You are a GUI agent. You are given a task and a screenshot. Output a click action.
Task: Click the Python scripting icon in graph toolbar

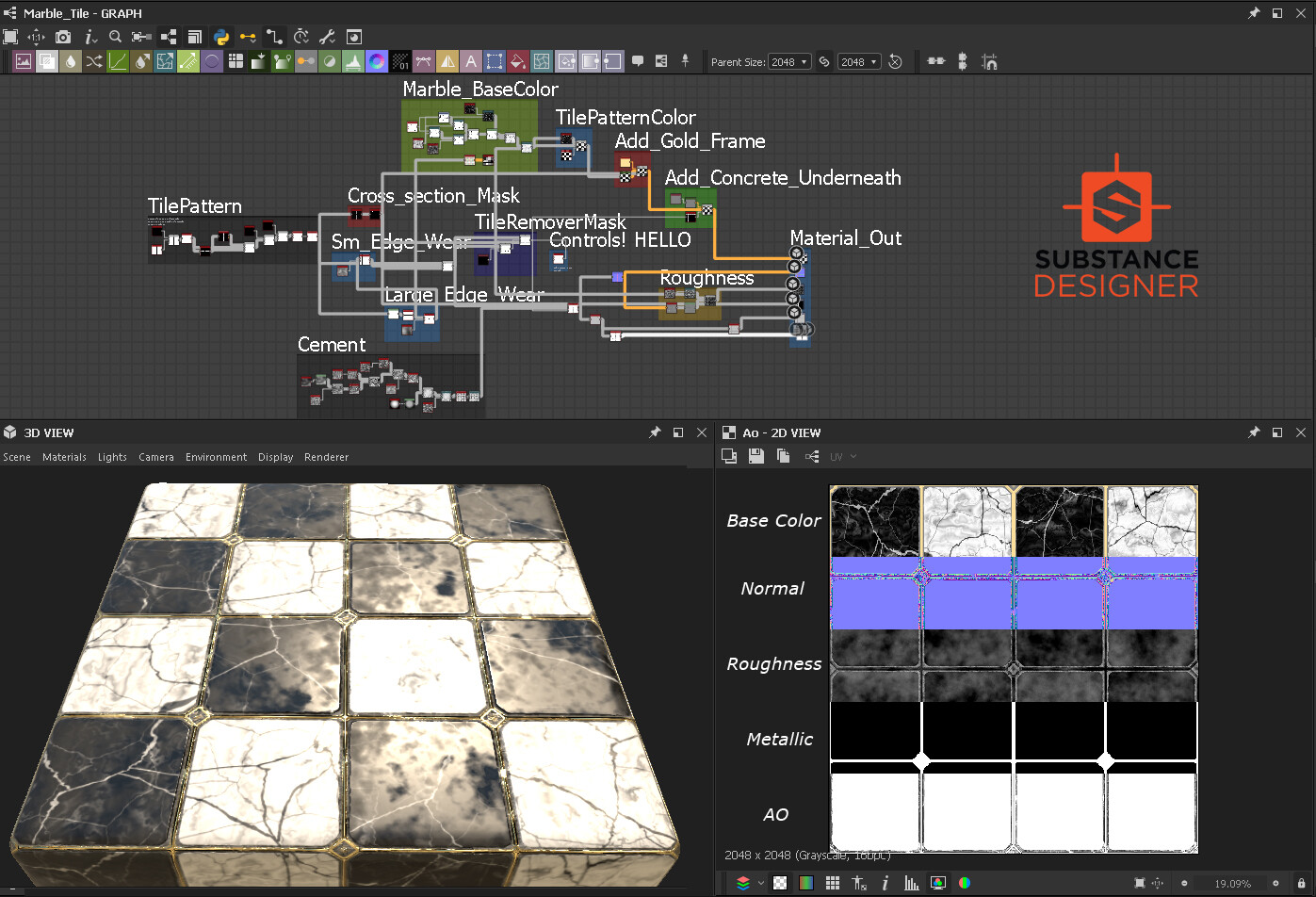(x=221, y=37)
